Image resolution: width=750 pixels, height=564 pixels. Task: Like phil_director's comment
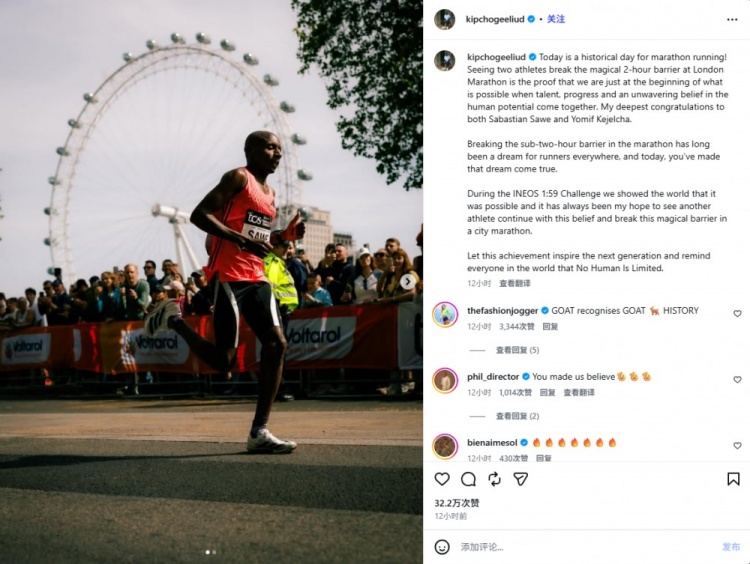point(737,380)
